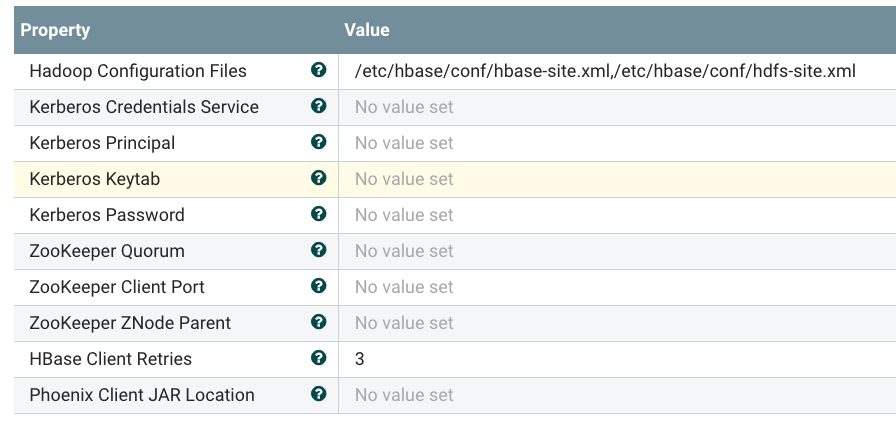The height and width of the screenshot is (432, 896).
Task: Click help icon beside Kerberos Credentials Service
Action: 319,107
